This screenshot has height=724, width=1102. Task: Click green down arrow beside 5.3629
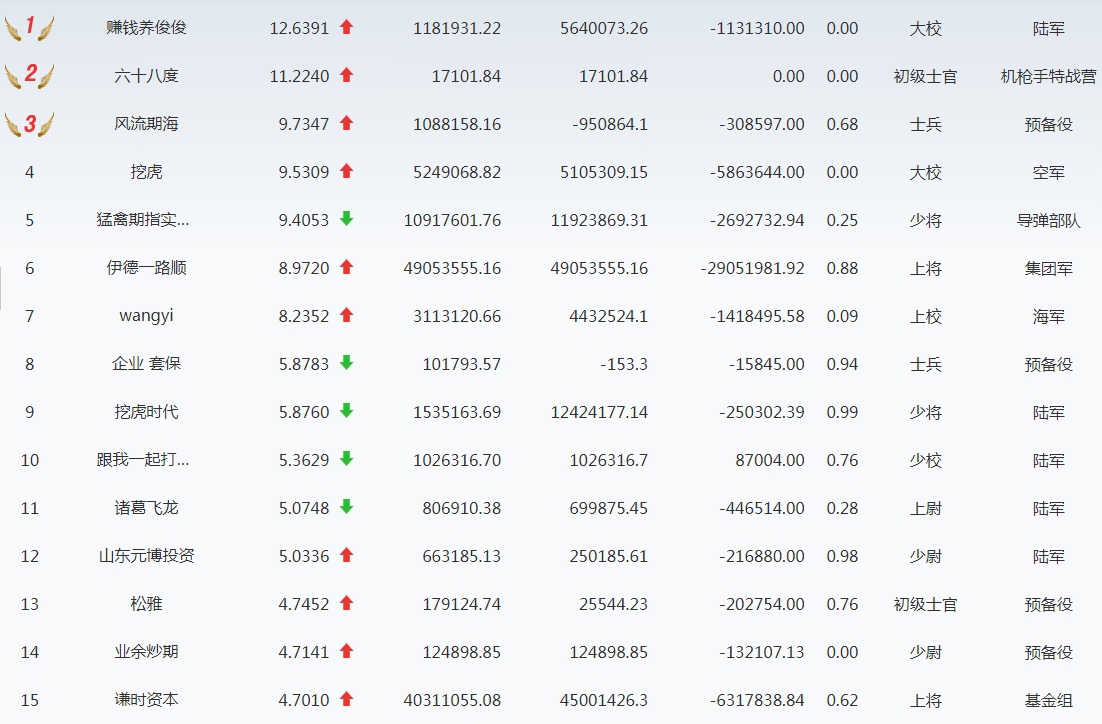(346, 458)
